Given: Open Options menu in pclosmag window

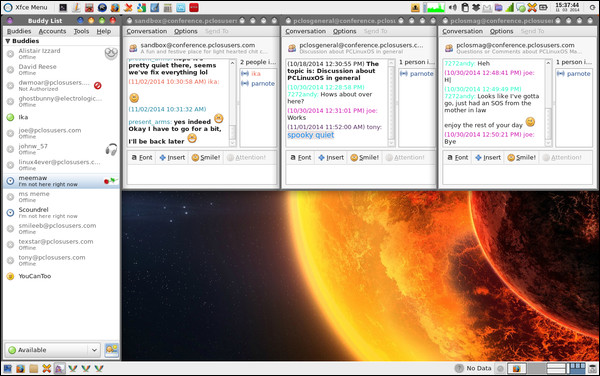Looking at the screenshot, I should click(501, 31).
